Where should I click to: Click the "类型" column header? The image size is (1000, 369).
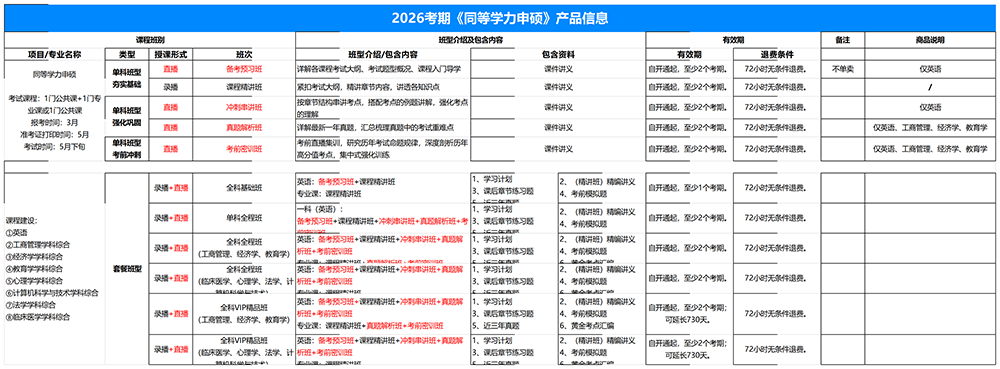click(127, 54)
